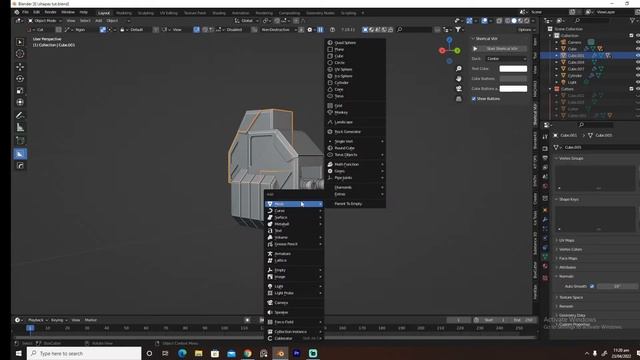Viewport: 640px width, 360px height.
Task: Click the Windows taskbar search box
Action: (x=84, y=353)
